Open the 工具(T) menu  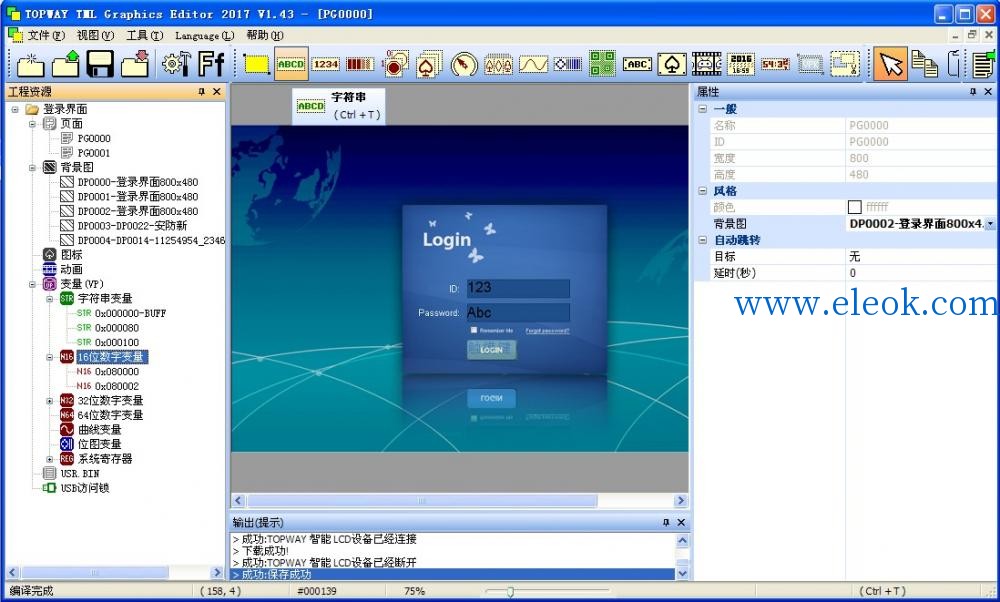[x=145, y=36]
